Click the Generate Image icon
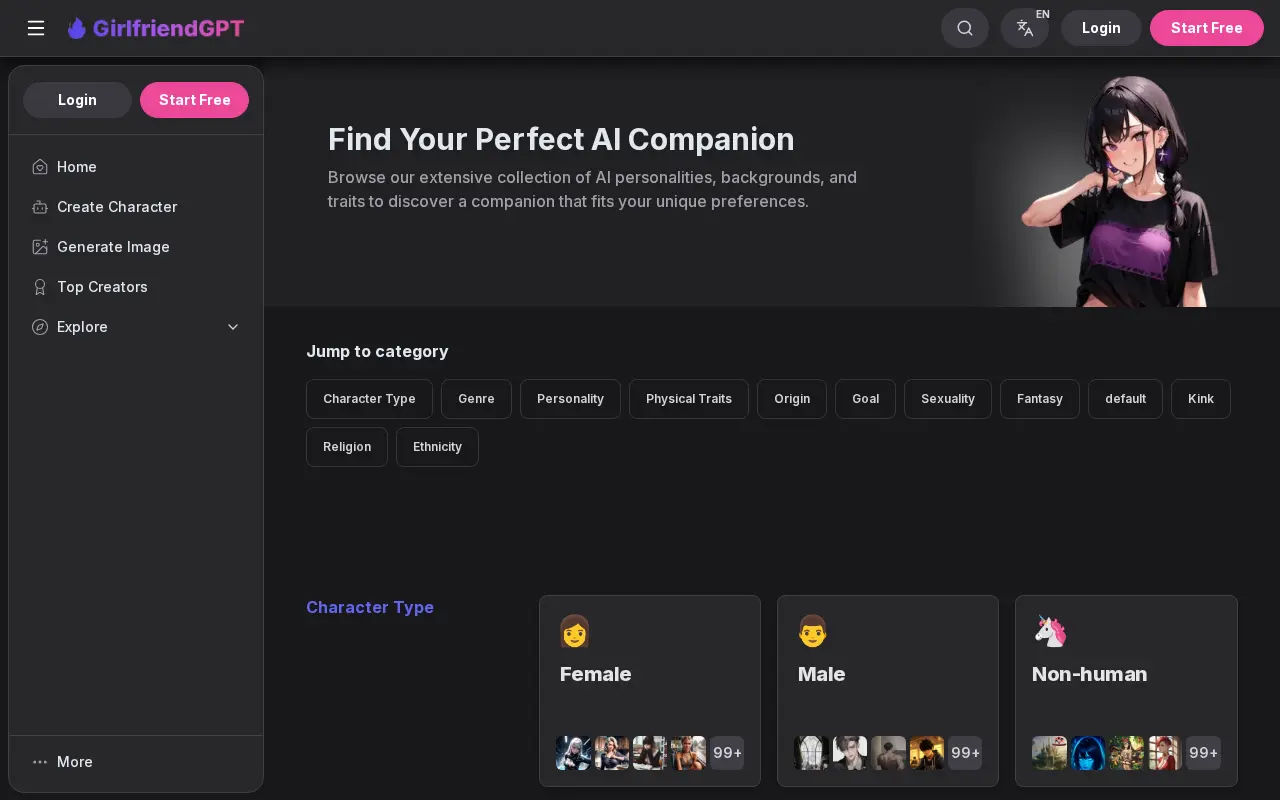The width and height of the screenshot is (1280, 800). (40, 247)
